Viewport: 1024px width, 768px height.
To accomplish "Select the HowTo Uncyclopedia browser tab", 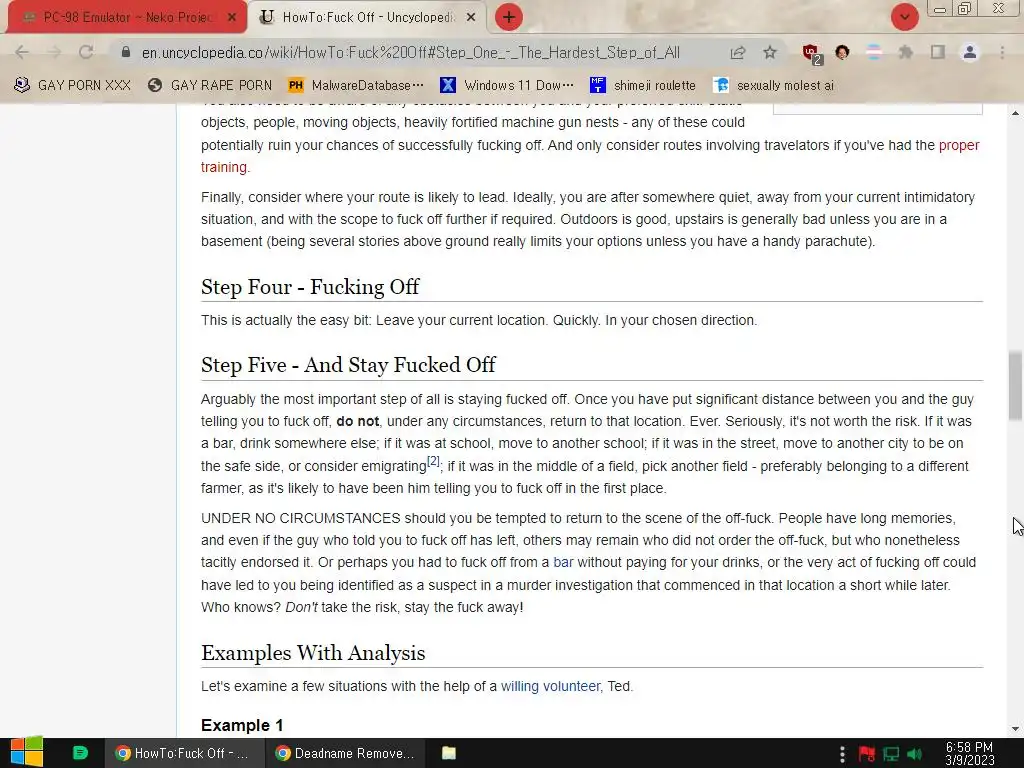I will tap(368, 17).
